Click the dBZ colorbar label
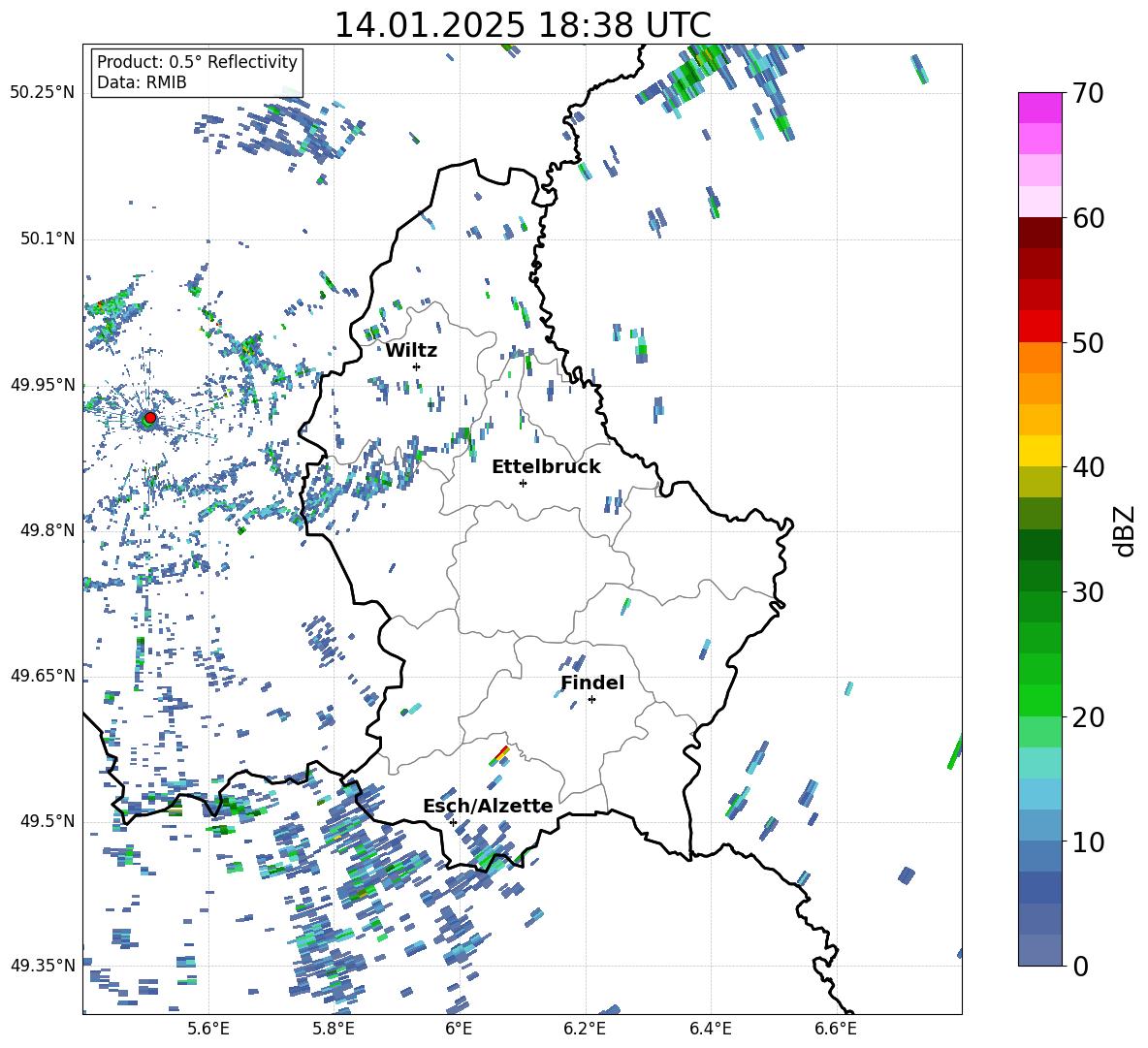This screenshot has width=1148, height=1048. pyautogui.click(x=1126, y=530)
